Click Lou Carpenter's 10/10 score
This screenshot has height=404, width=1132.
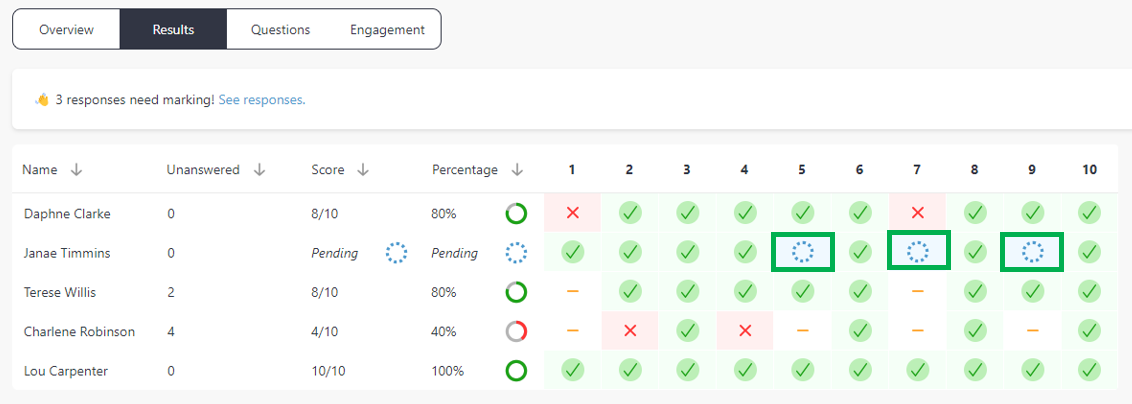tap(326, 371)
